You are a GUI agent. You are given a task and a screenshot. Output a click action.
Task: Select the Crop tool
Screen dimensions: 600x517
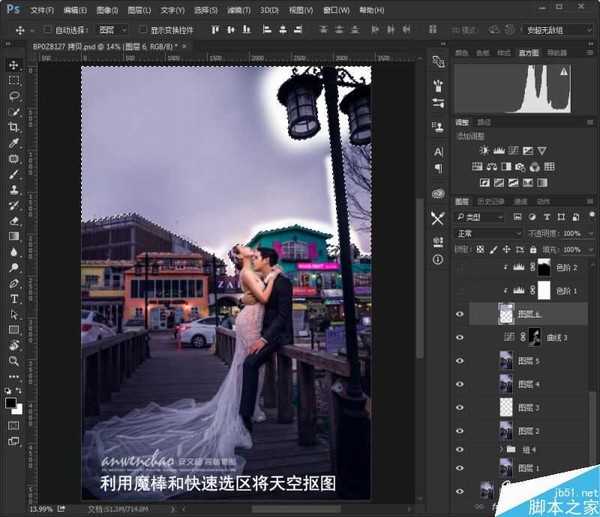tap(14, 127)
